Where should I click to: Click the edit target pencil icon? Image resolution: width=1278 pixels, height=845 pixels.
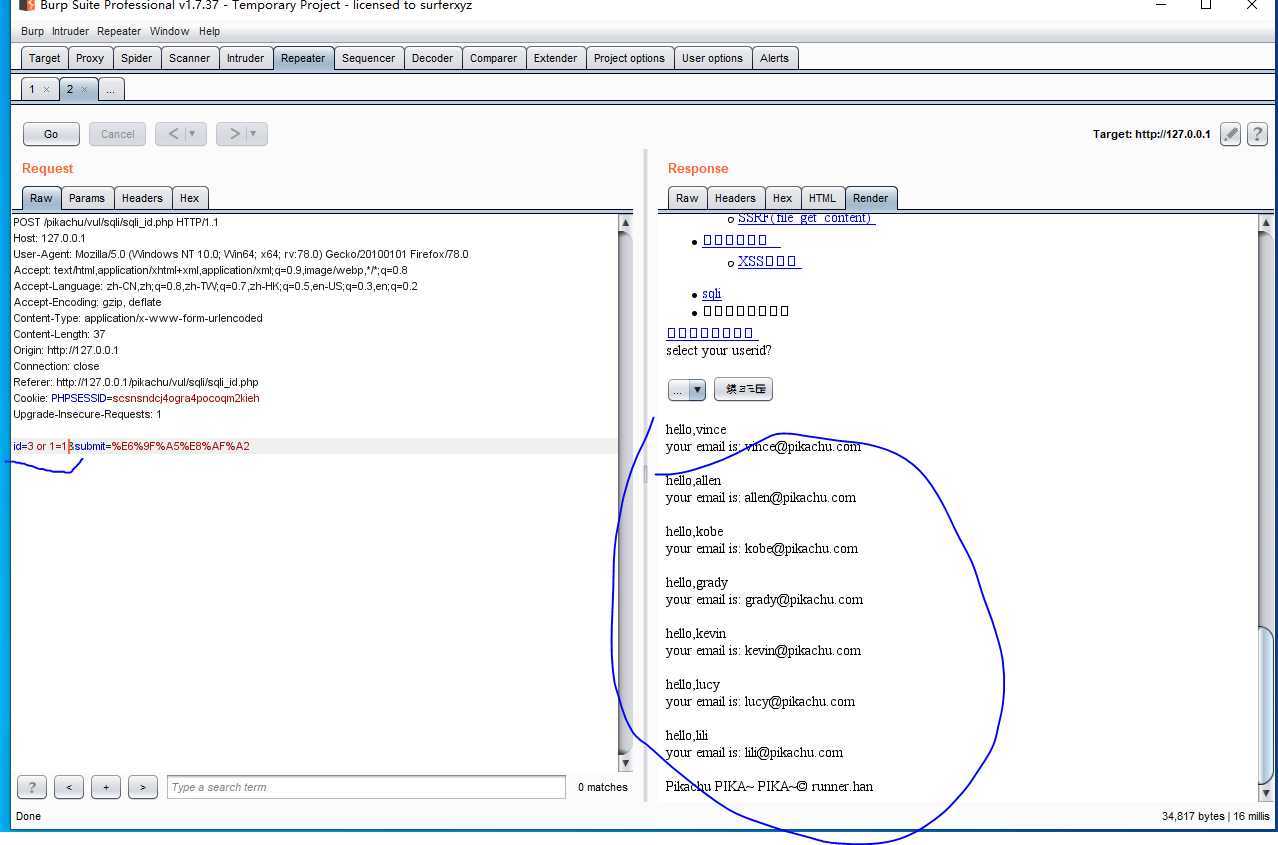(x=1231, y=134)
